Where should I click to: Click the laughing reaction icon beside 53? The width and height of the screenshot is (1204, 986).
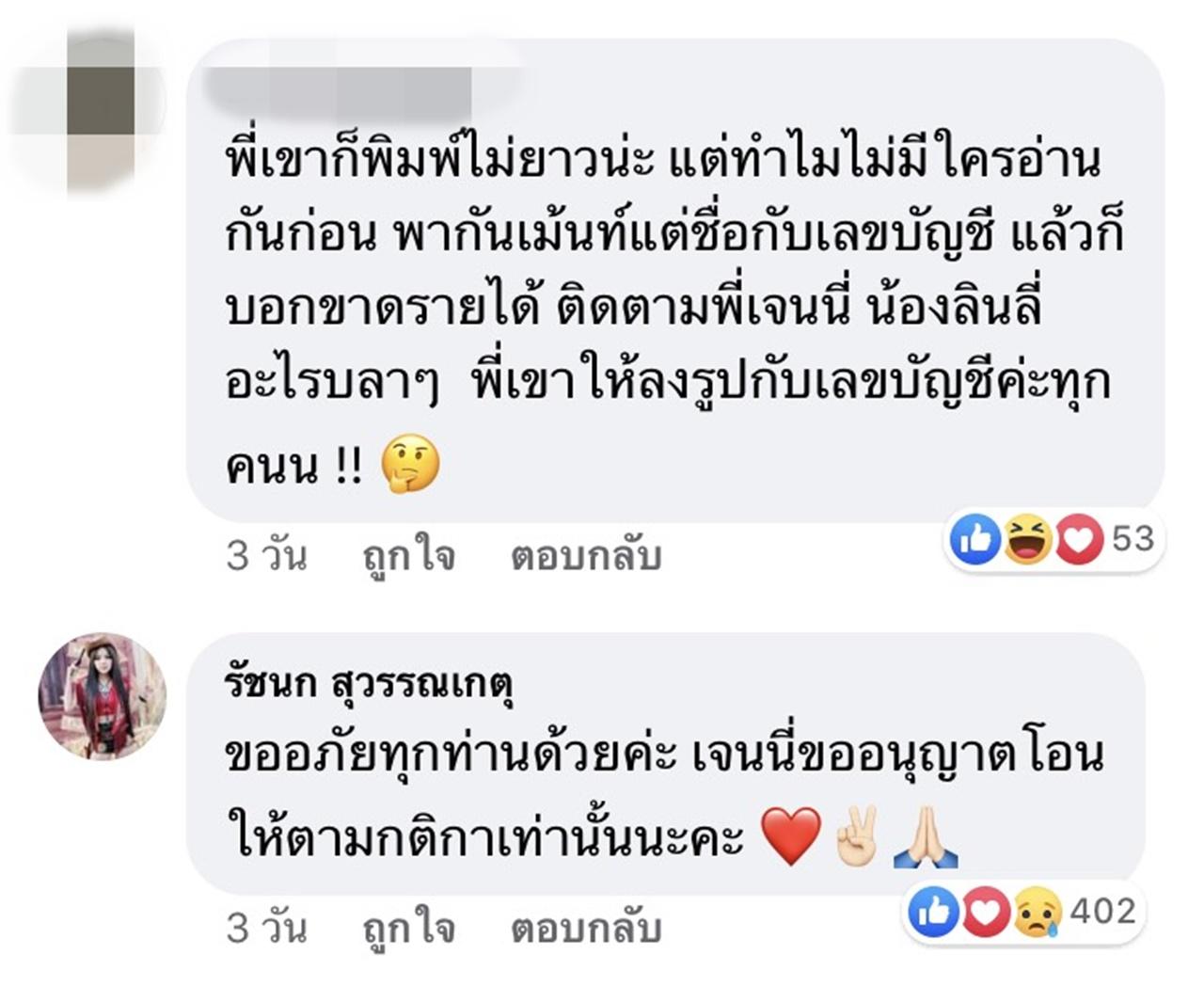coord(1027,540)
